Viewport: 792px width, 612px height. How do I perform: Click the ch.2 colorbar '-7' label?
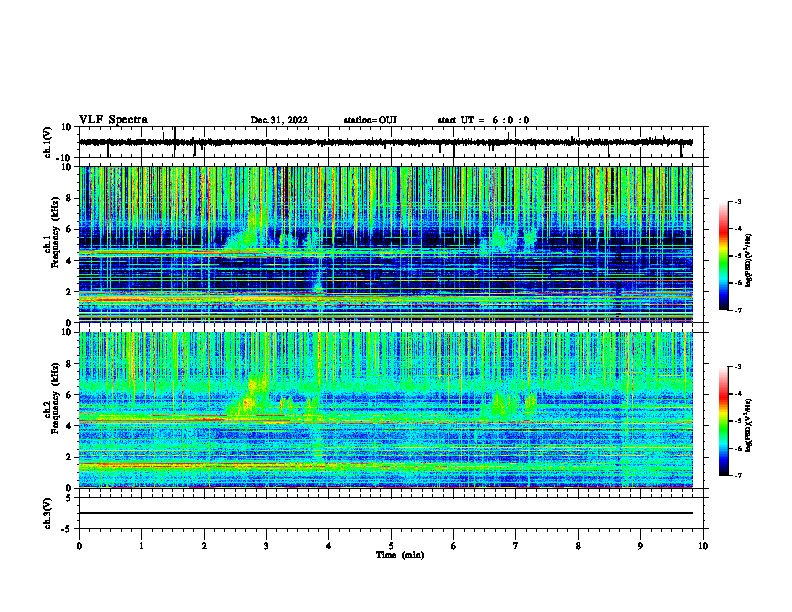[x=738, y=476]
